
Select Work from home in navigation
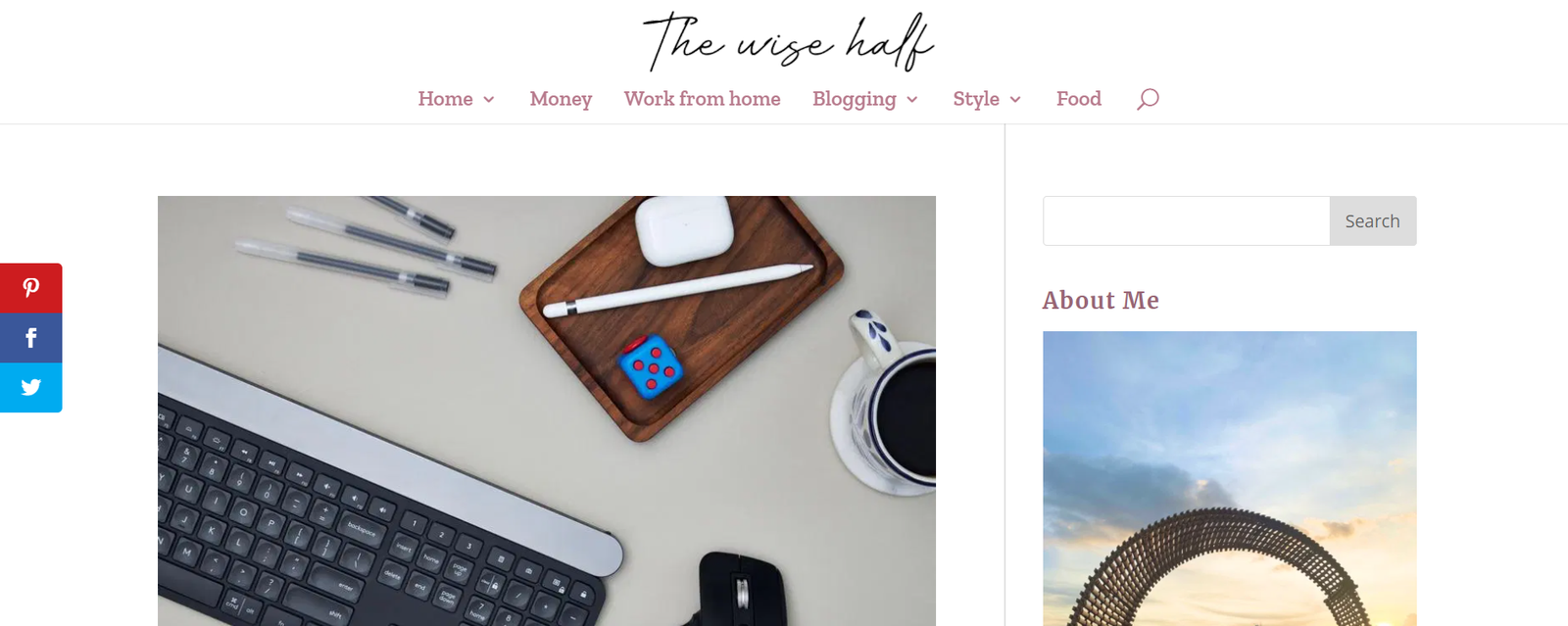(x=702, y=99)
